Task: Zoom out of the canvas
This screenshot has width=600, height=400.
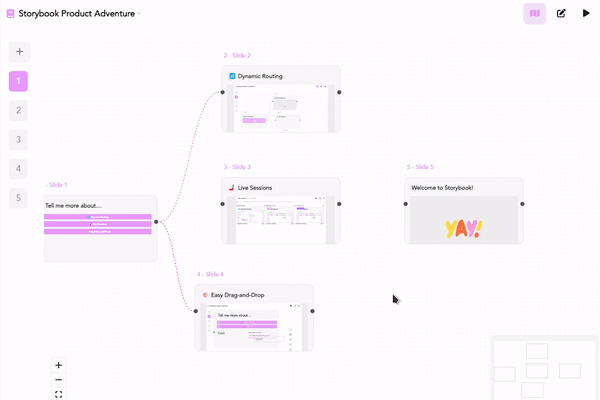Action: (59, 380)
